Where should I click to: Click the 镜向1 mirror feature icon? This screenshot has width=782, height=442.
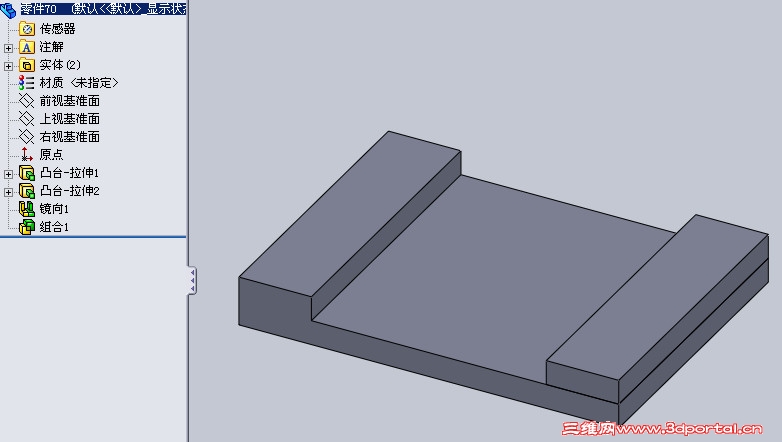[x=27, y=209]
